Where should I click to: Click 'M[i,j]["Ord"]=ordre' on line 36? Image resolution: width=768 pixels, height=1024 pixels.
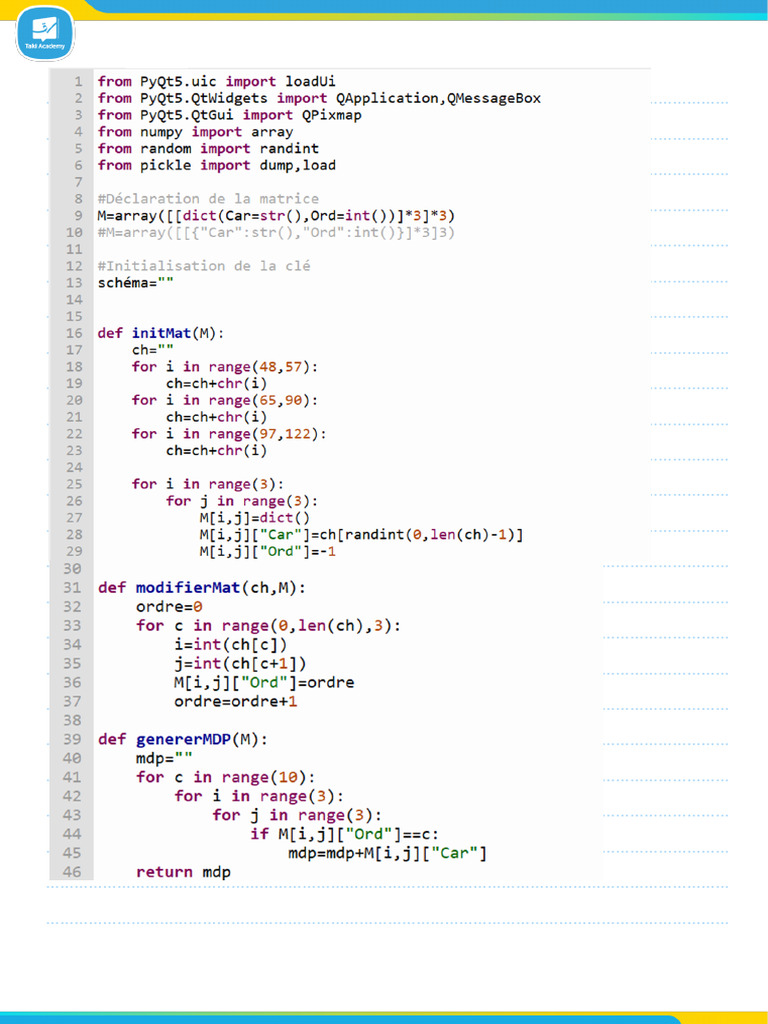coord(264,682)
